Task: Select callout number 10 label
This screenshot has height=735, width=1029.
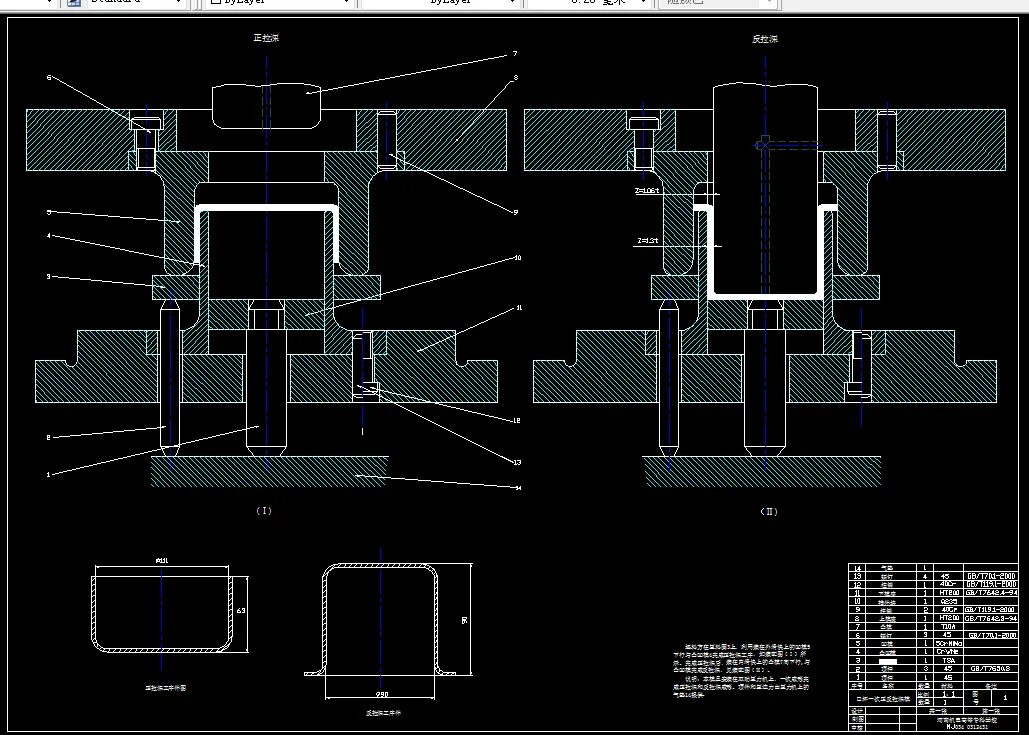Action: point(518,258)
